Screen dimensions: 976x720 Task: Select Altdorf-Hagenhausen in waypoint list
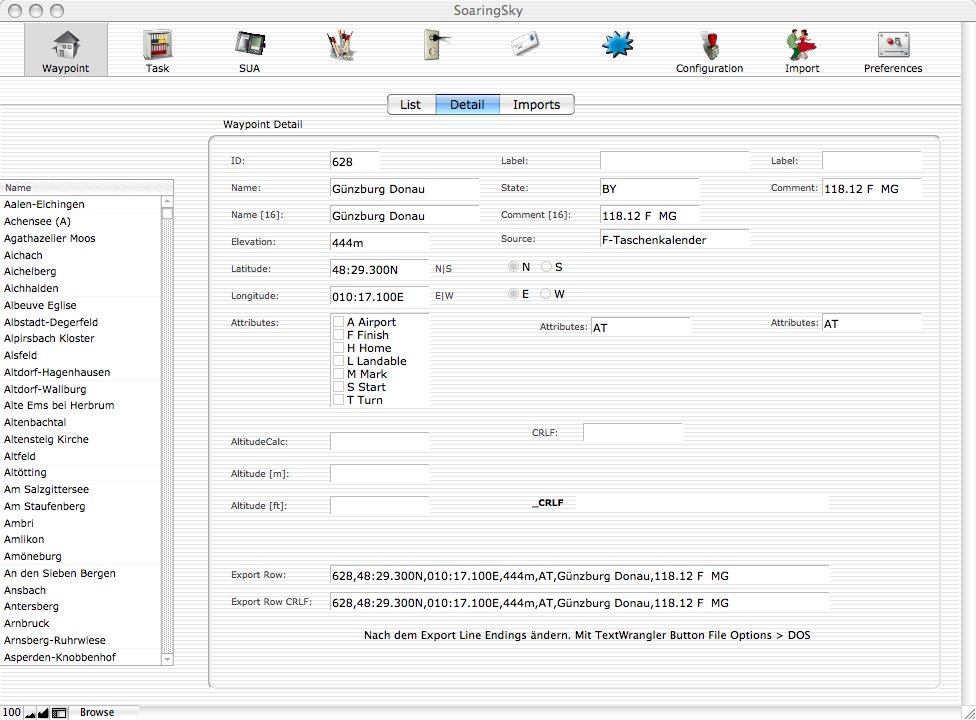tap(81, 372)
